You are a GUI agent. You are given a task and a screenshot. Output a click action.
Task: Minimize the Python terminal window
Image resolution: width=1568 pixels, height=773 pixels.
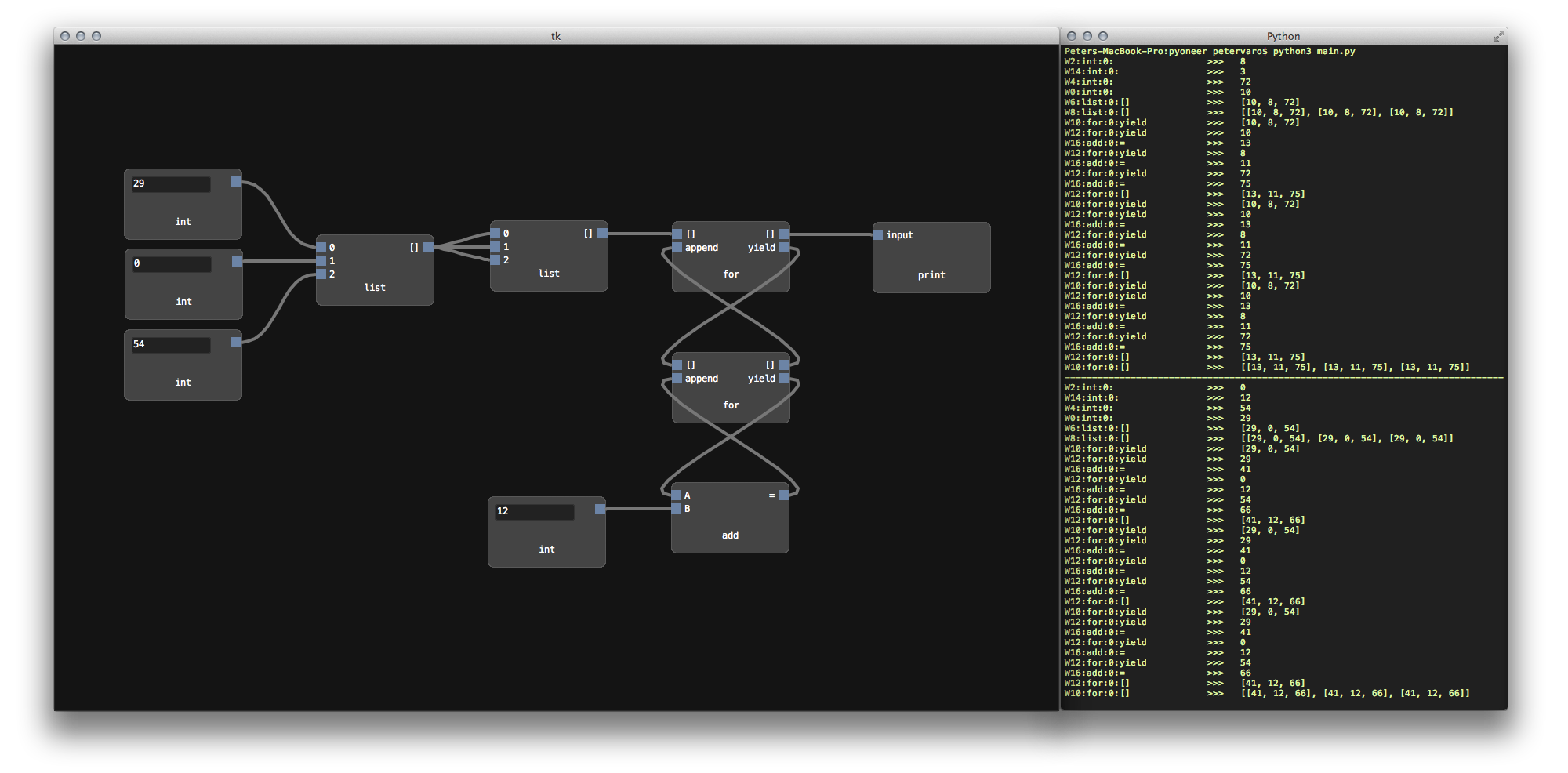coord(1087,36)
